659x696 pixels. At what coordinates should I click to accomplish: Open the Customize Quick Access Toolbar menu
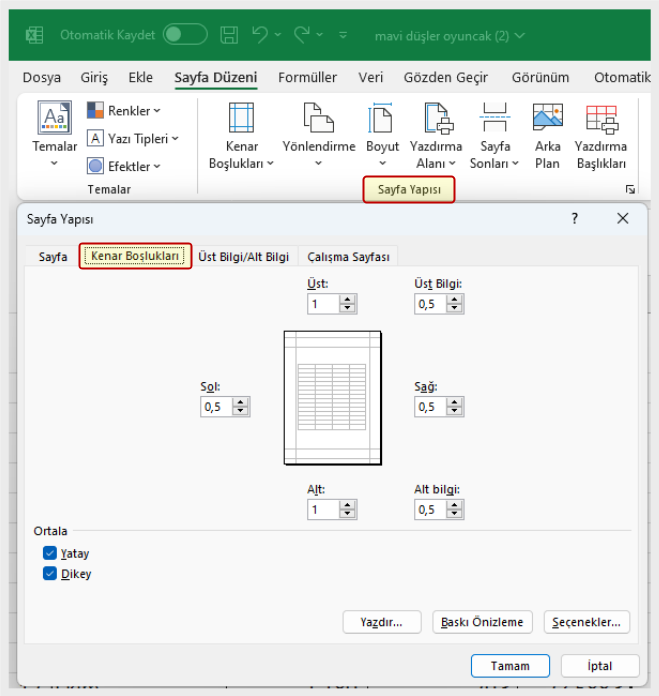[343, 35]
